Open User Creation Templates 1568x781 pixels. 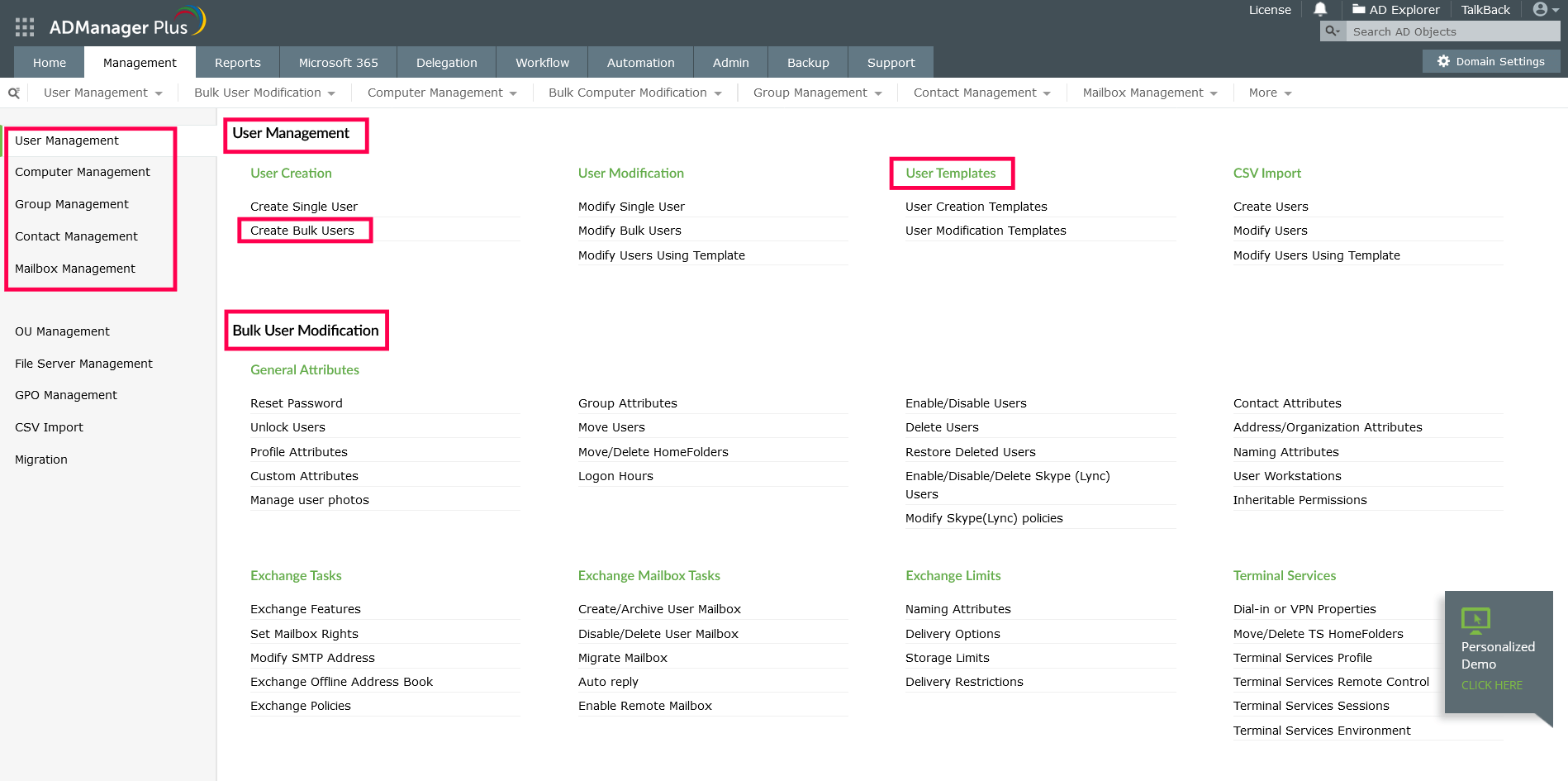pos(976,207)
